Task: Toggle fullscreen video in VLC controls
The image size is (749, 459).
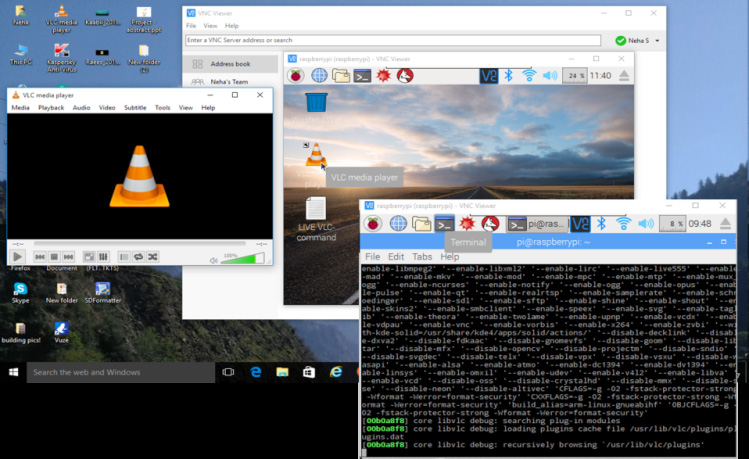Action: pyautogui.click(x=89, y=257)
